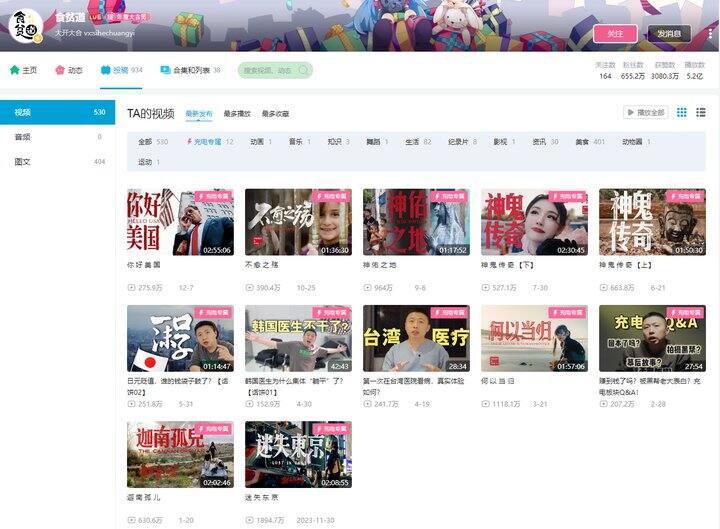This screenshot has width=720, height=529.
Task: Filter by 资讯 30 category
Action: (x=545, y=142)
